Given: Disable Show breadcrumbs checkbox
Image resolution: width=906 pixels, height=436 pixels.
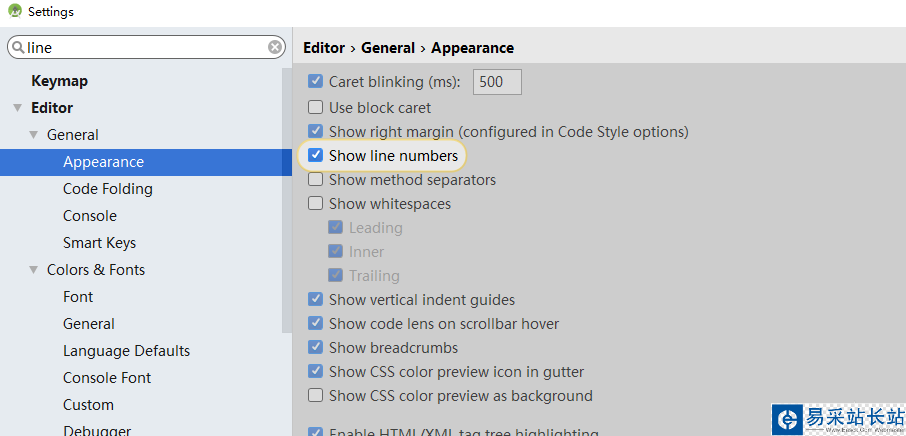Looking at the screenshot, I should click(316, 348).
